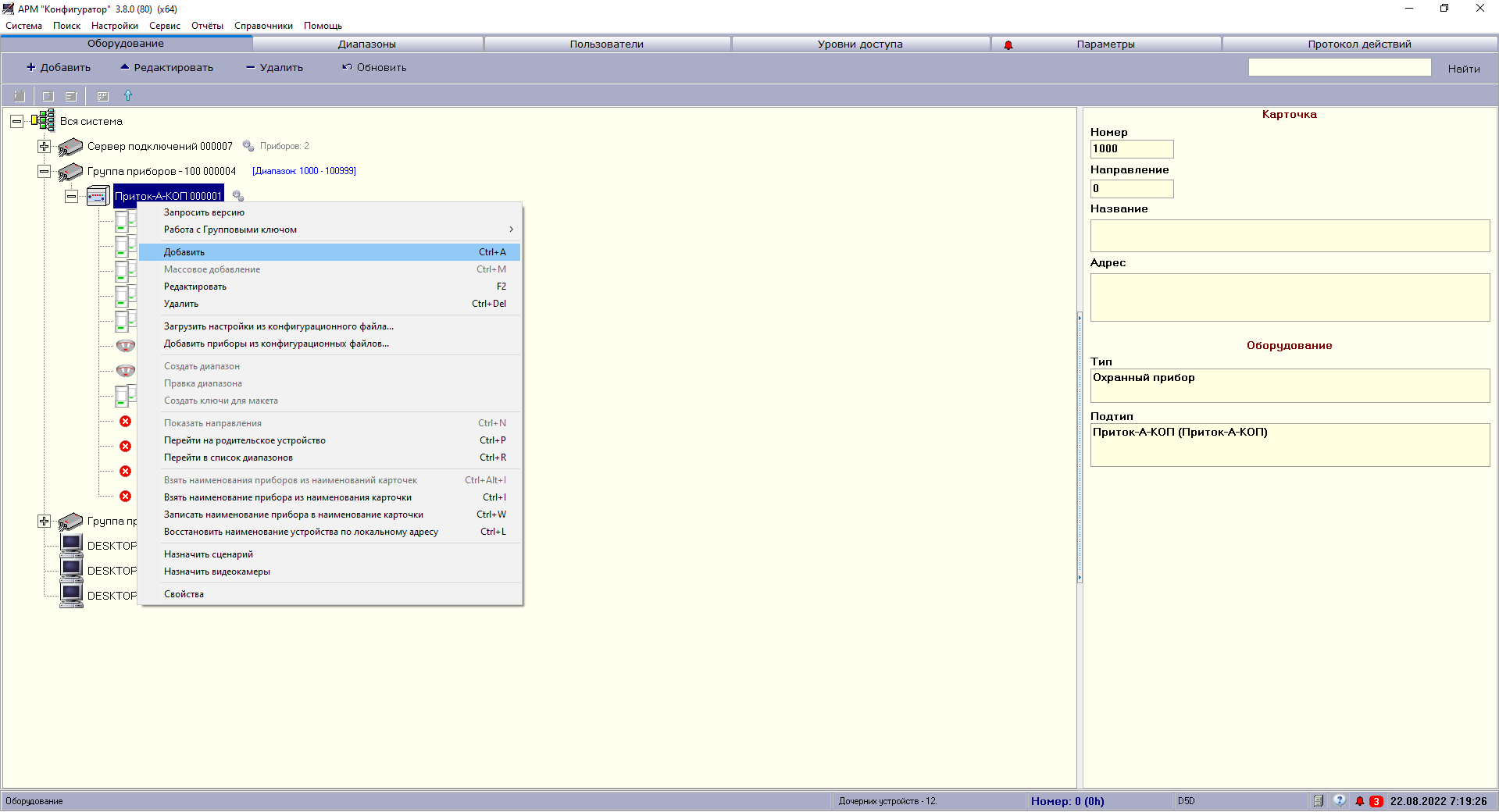Click the empty Адрес field

[x=1290, y=297]
